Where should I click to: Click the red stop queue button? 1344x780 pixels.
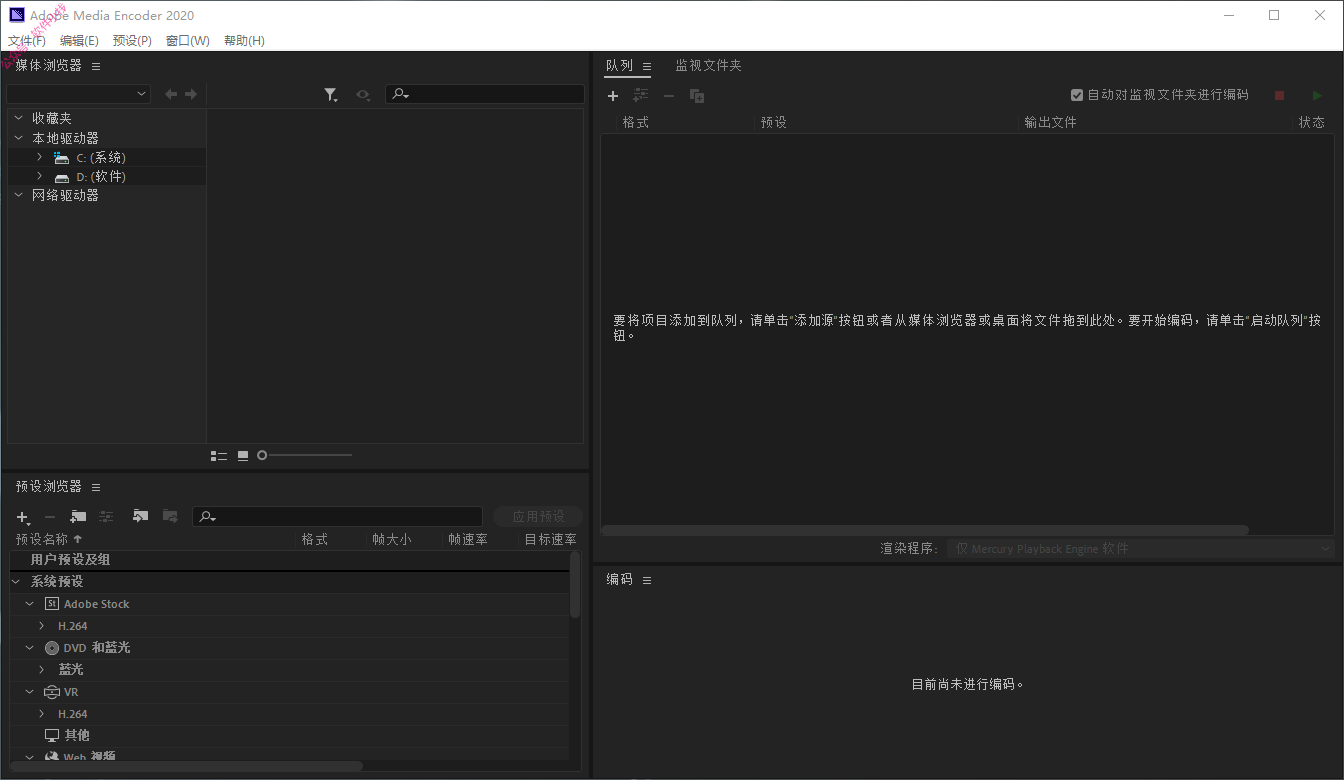(x=1279, y=96)
